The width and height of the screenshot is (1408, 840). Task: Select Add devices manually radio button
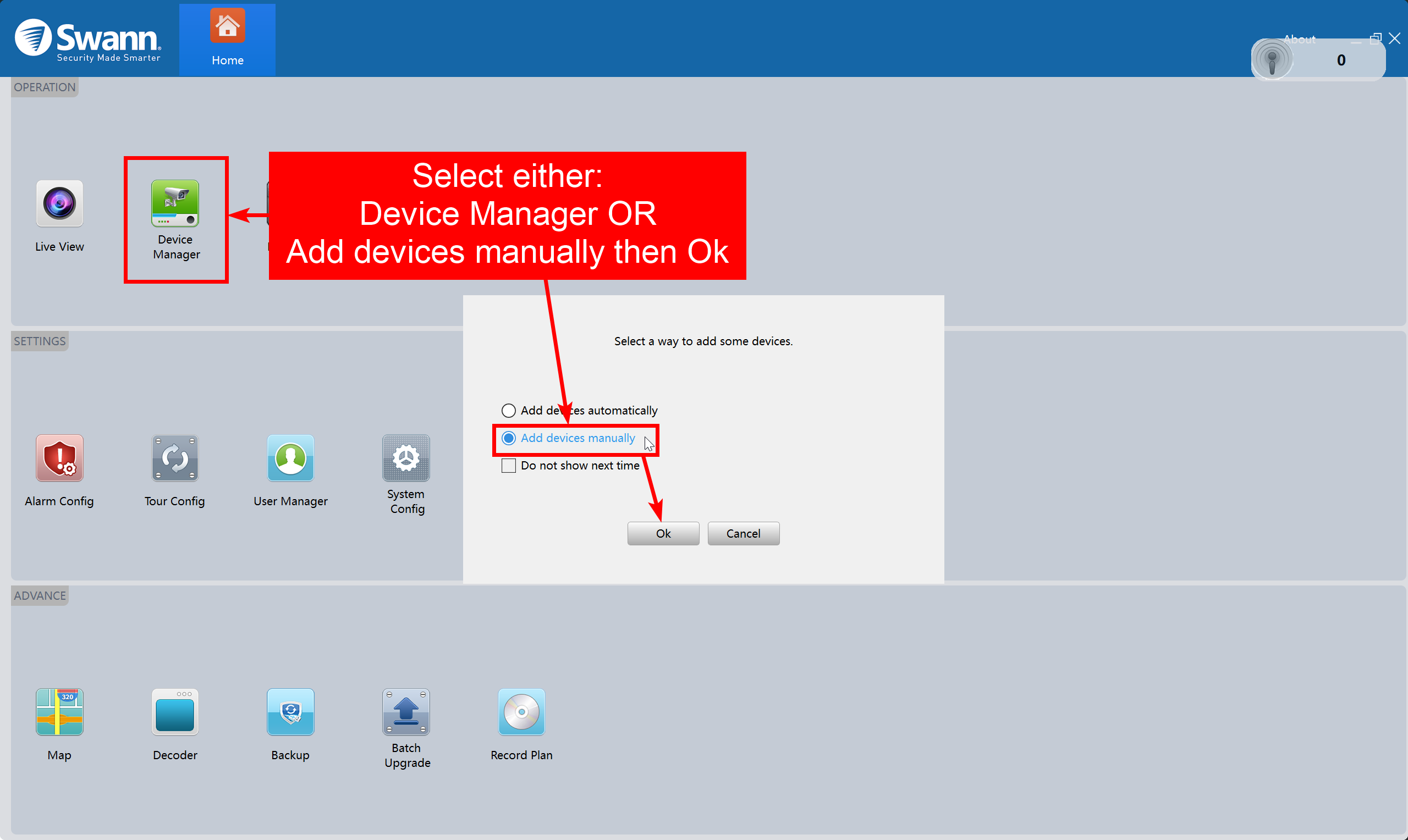[x=508, y=438]
